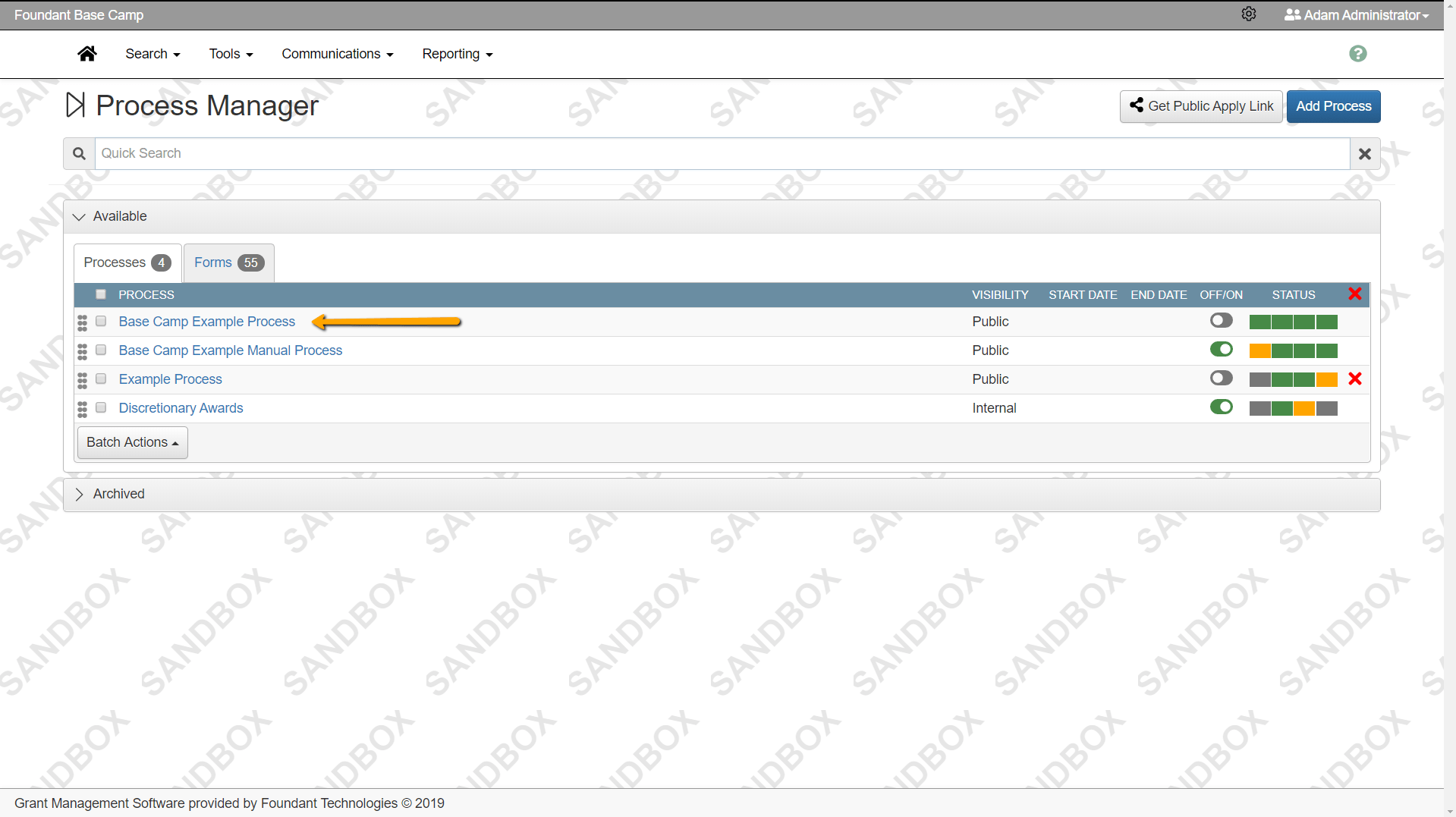Grab the drag handle for Base Camp Example Manual Process
This screenshot has width=1456, height=817.
(82, 351)
